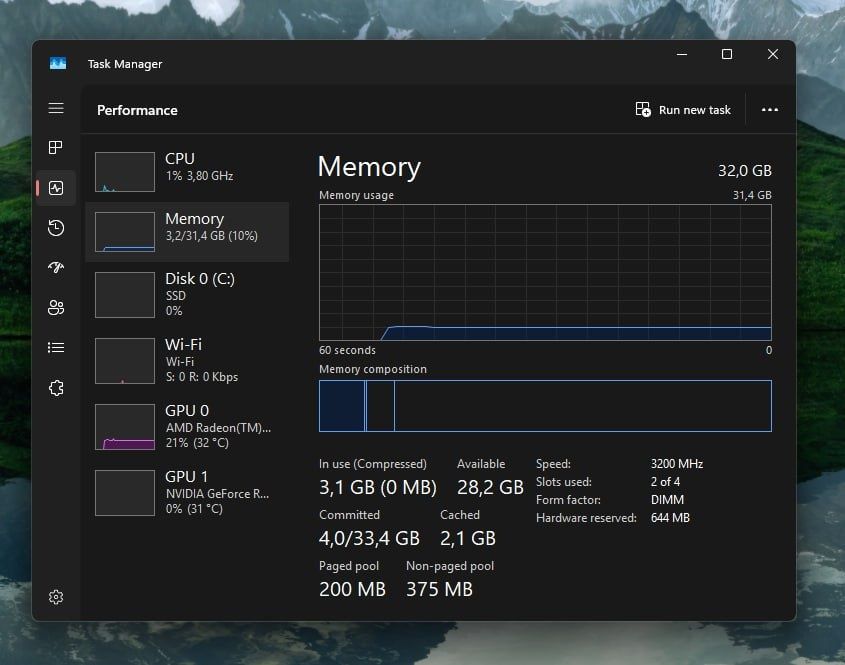Click the Memory usage label
Screen dimensions: 845x665
click(356, 195)
